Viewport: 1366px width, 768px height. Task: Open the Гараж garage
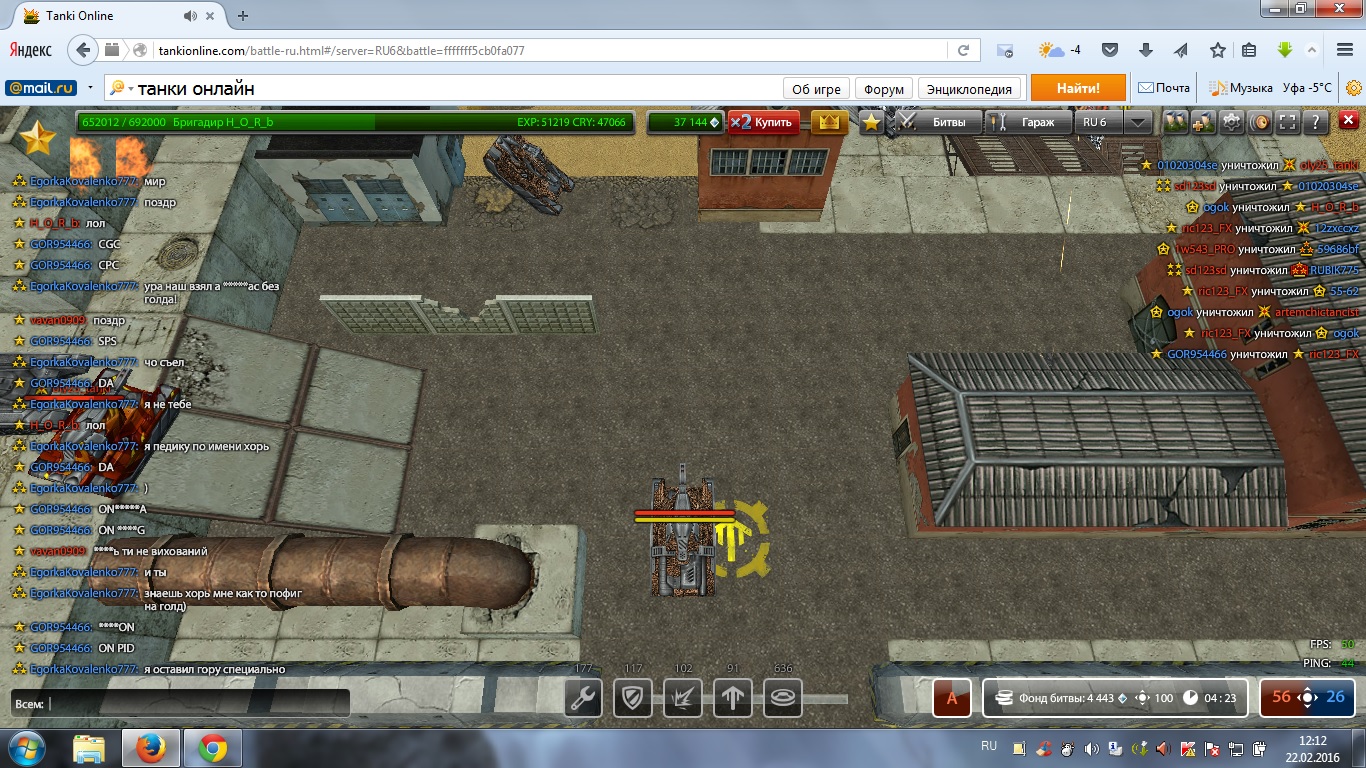(x=1027, y=122)
